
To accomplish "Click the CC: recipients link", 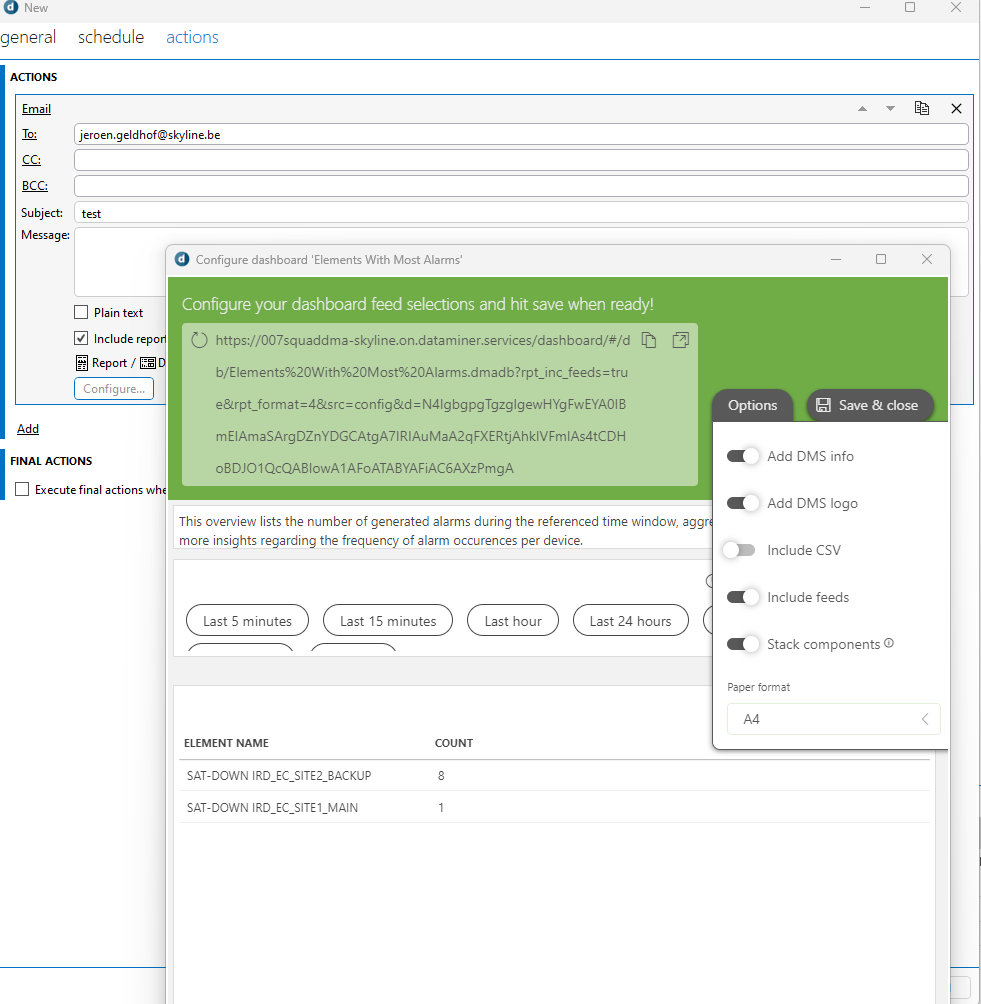I will pos(31,159).
